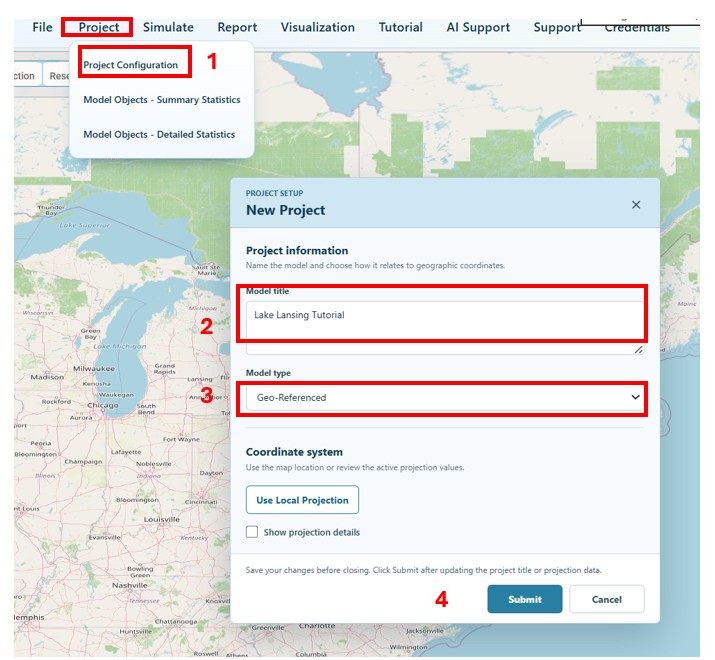715x660 pixels.
Task: Click the Nashville label on map
Action: (130, 585)
